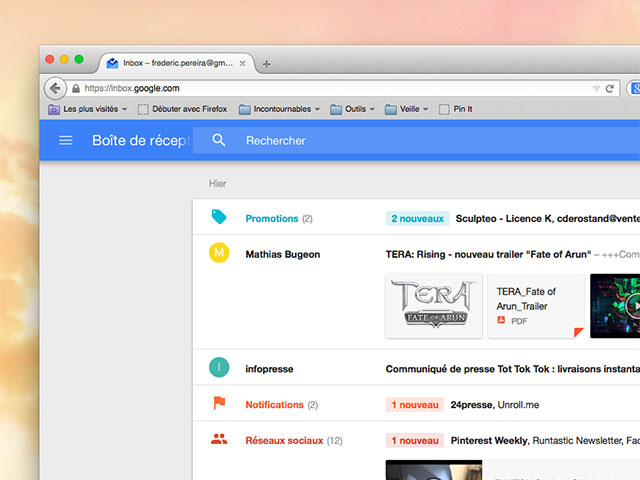Open the Promotions bundle
Screen dimensions: 640x480
point(272,218)
